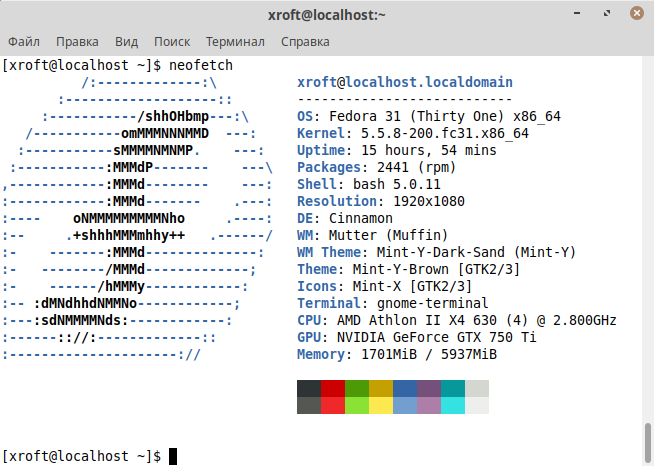Open the Терминал menu
Image resolution: width=654 pixels, height=466 pixels.
235,42
